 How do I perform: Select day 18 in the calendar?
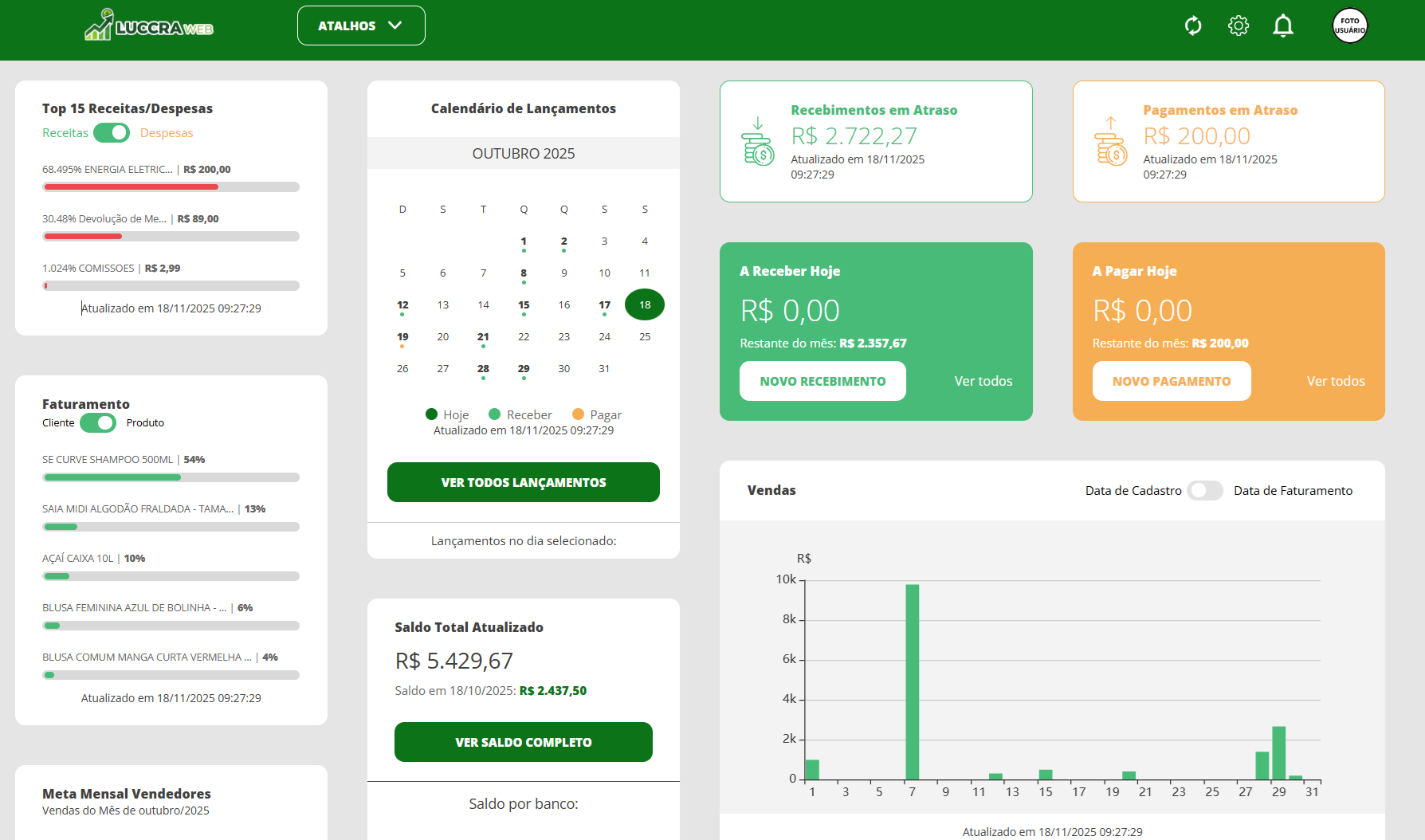click(644, 304)
